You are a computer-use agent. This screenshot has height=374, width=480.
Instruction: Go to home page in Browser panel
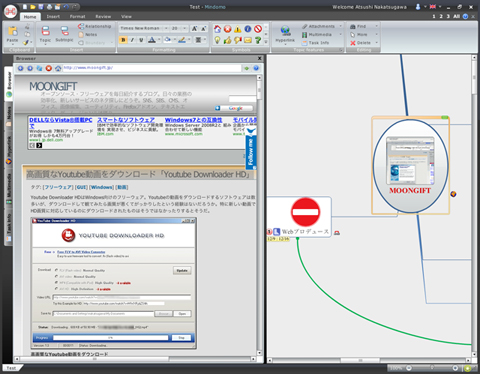[x=58, y=68]
